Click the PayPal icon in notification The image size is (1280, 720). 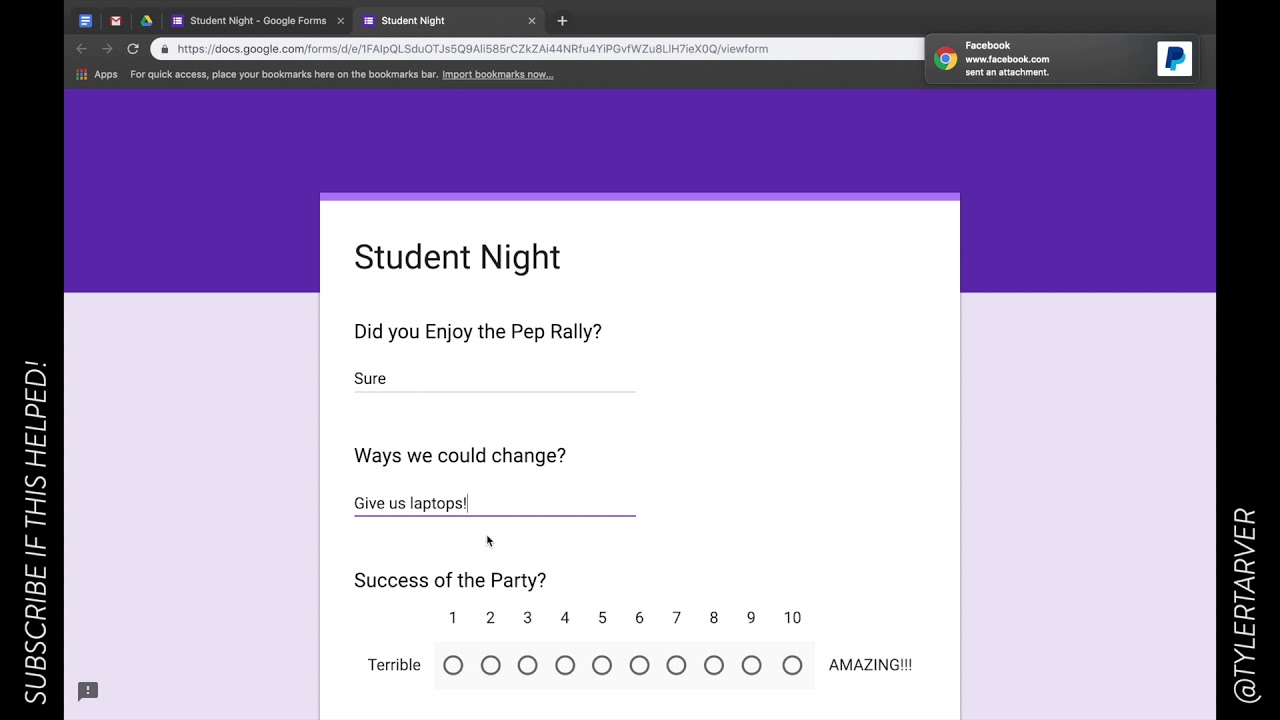[x=1174, y=59]
